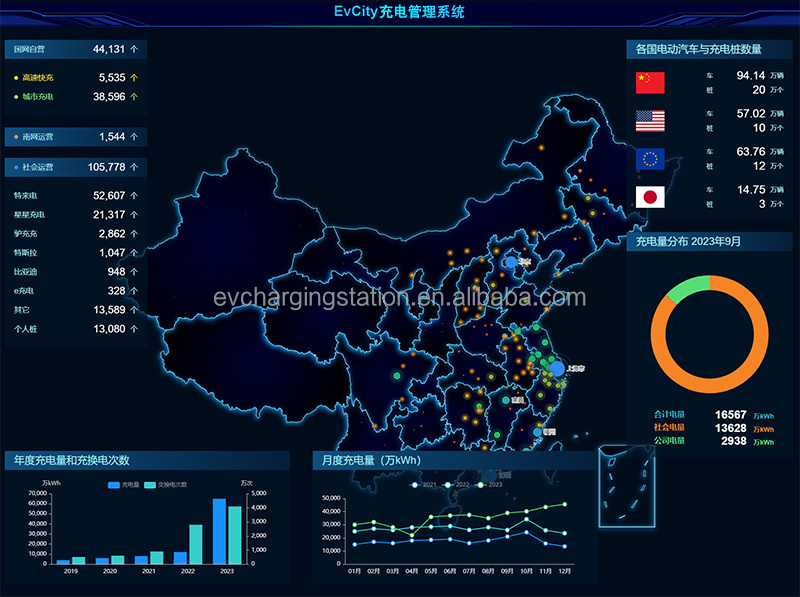Click the green bullet beside 城市充电
The height and width of the screenshot is (597, 800).
click(x=16, y=97)
